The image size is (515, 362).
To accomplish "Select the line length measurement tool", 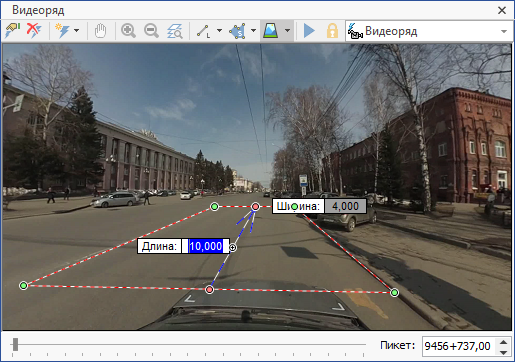I will click(203, 31).
